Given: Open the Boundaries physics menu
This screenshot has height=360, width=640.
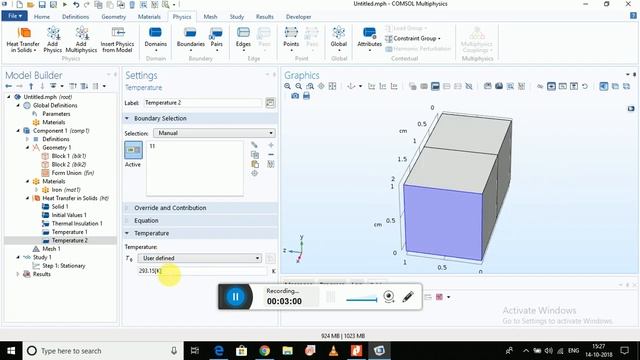Looking at the screenshot, I should pos(191,40).
